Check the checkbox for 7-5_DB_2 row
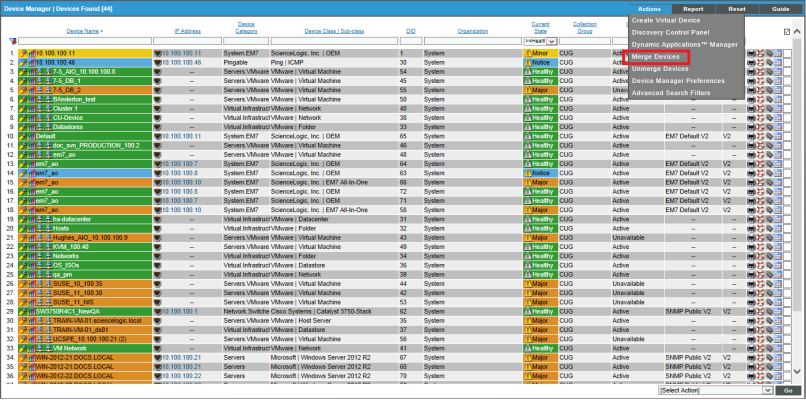The height and width of the screenshot is (400, 806). click(787, 90)
